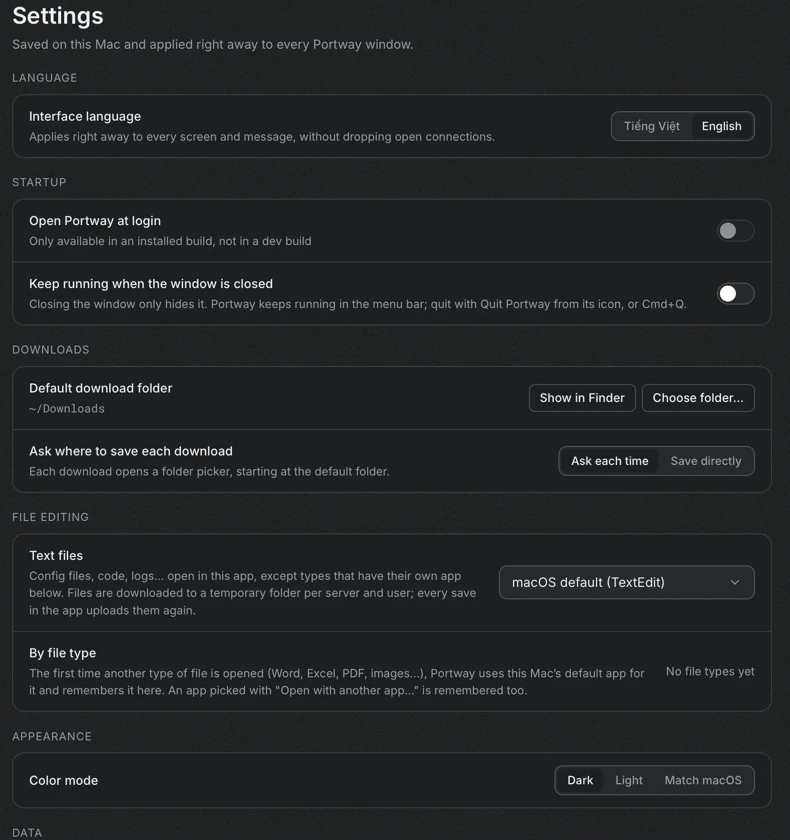Image resolution: width=790 pixels, height=840 pixels.
Task: Switch interface language to Tiếng Việt
Action: click(651, 126)
